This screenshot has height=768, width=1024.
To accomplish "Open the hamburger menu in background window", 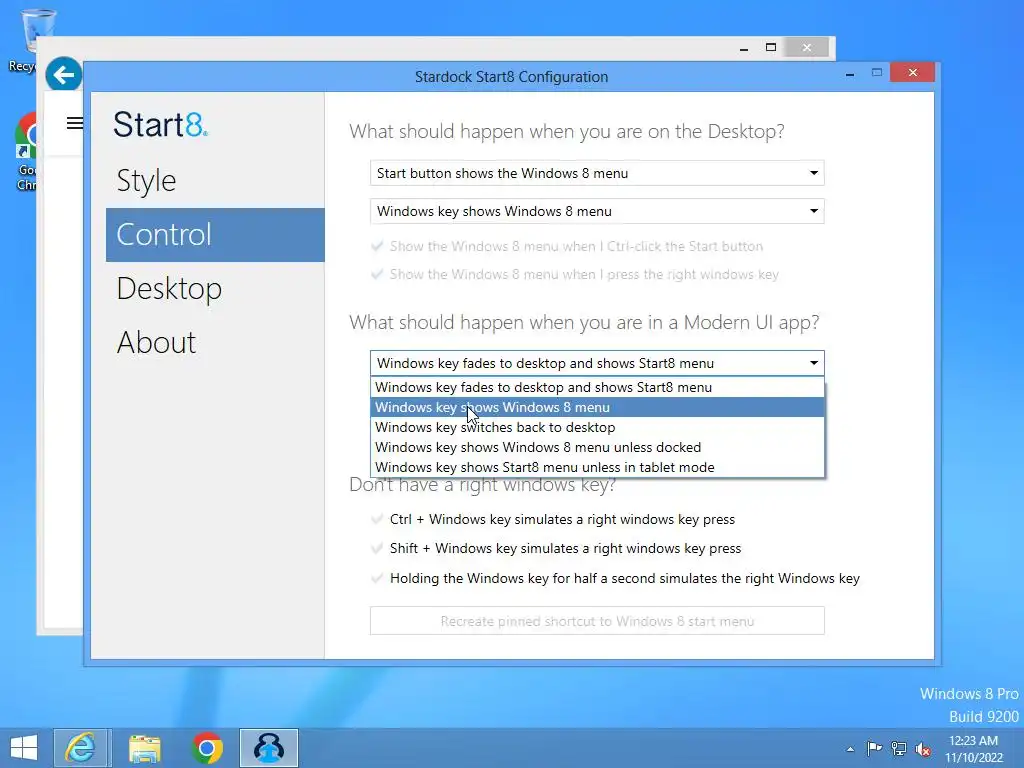I will 74,123.
